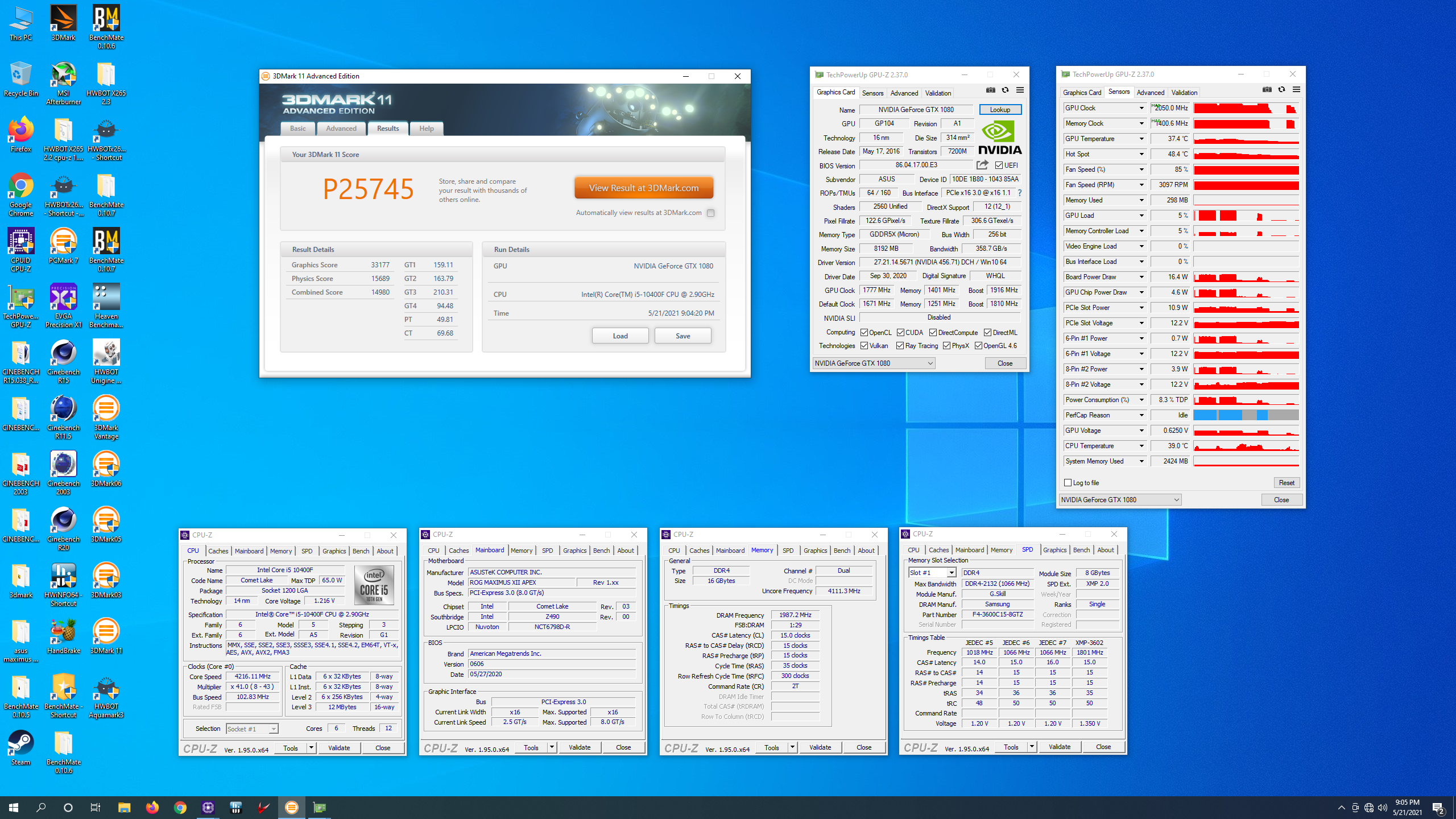
Task: Open Steam desktop icon
Action: click(x=21, y=748)
